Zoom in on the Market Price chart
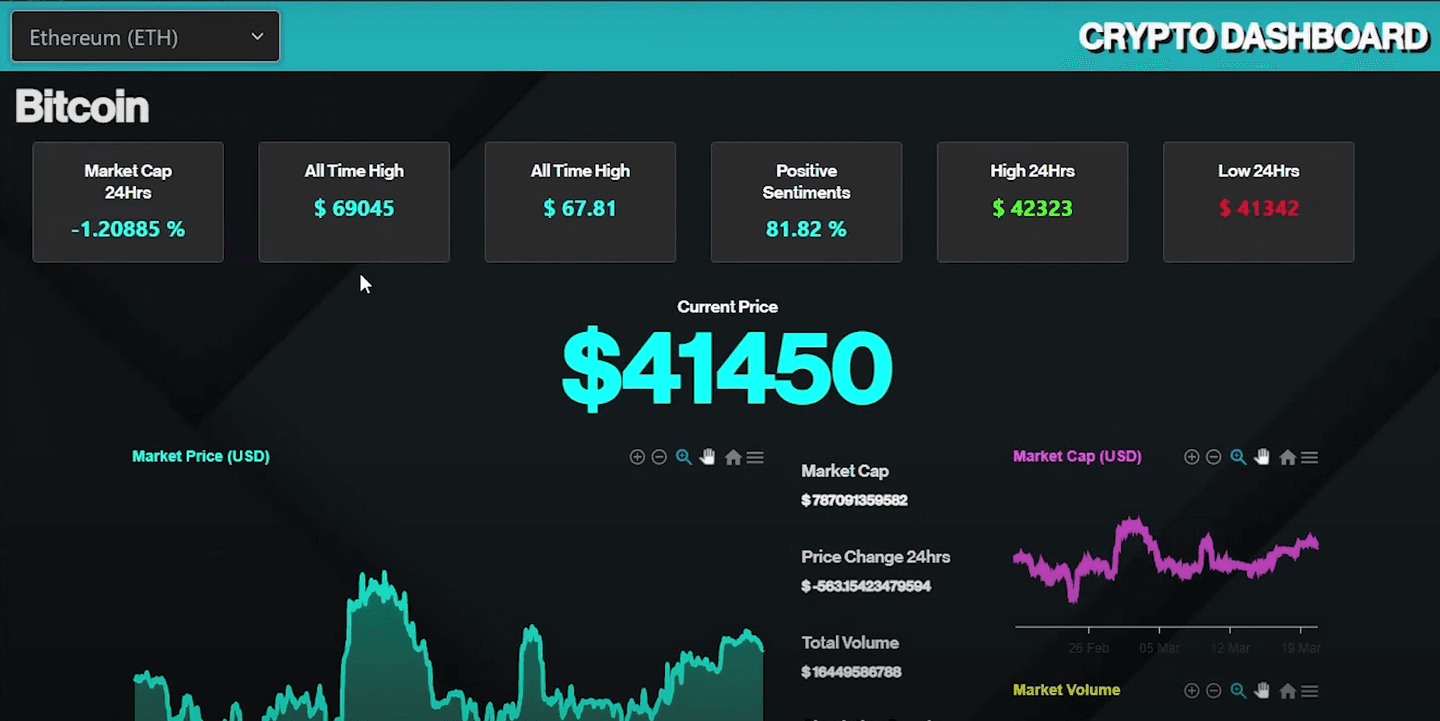Image resolution: width=1440 pixels, height=721 pixels. pos(637,457)
